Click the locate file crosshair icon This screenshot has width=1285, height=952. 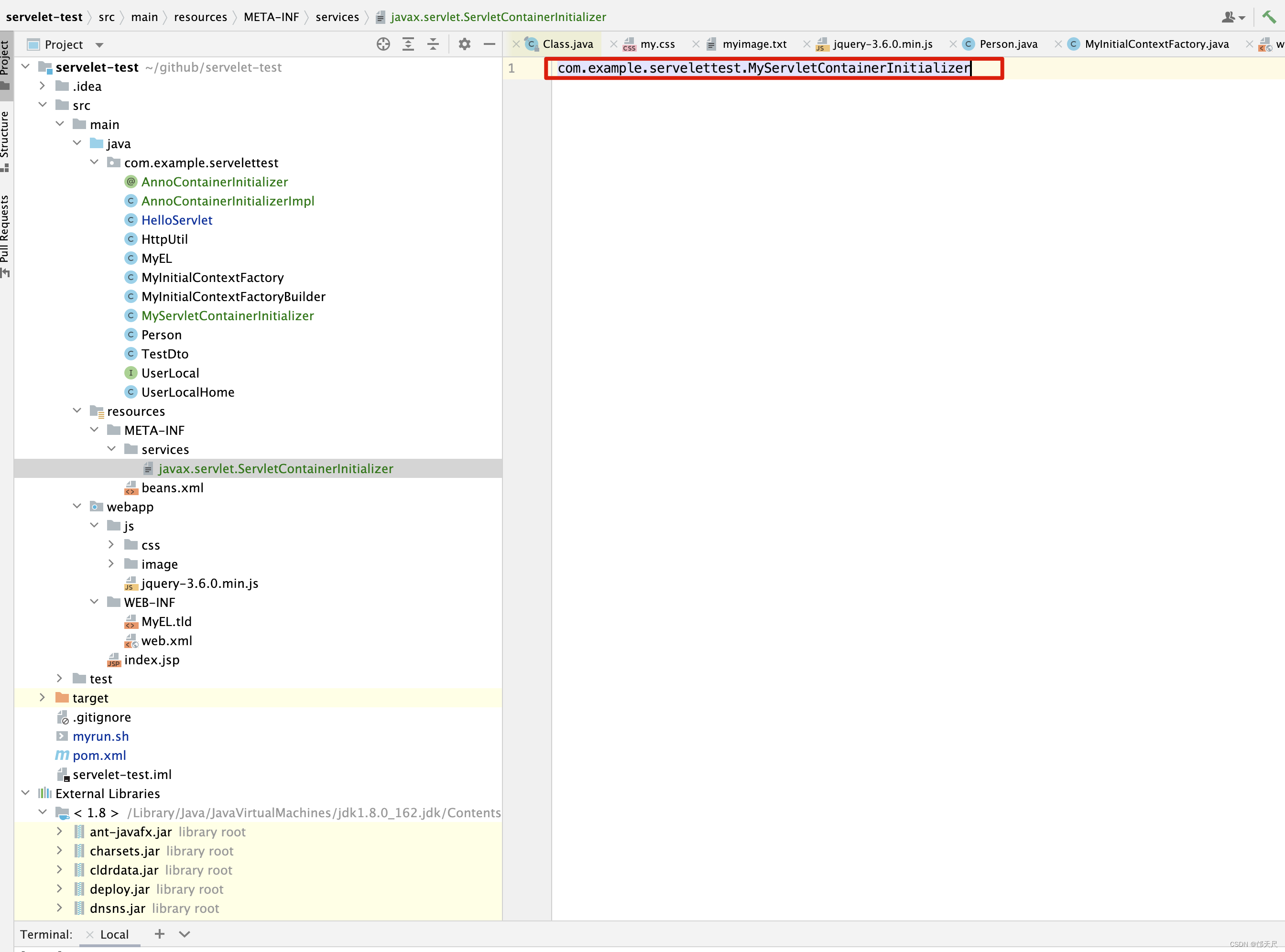click(383, 44)
